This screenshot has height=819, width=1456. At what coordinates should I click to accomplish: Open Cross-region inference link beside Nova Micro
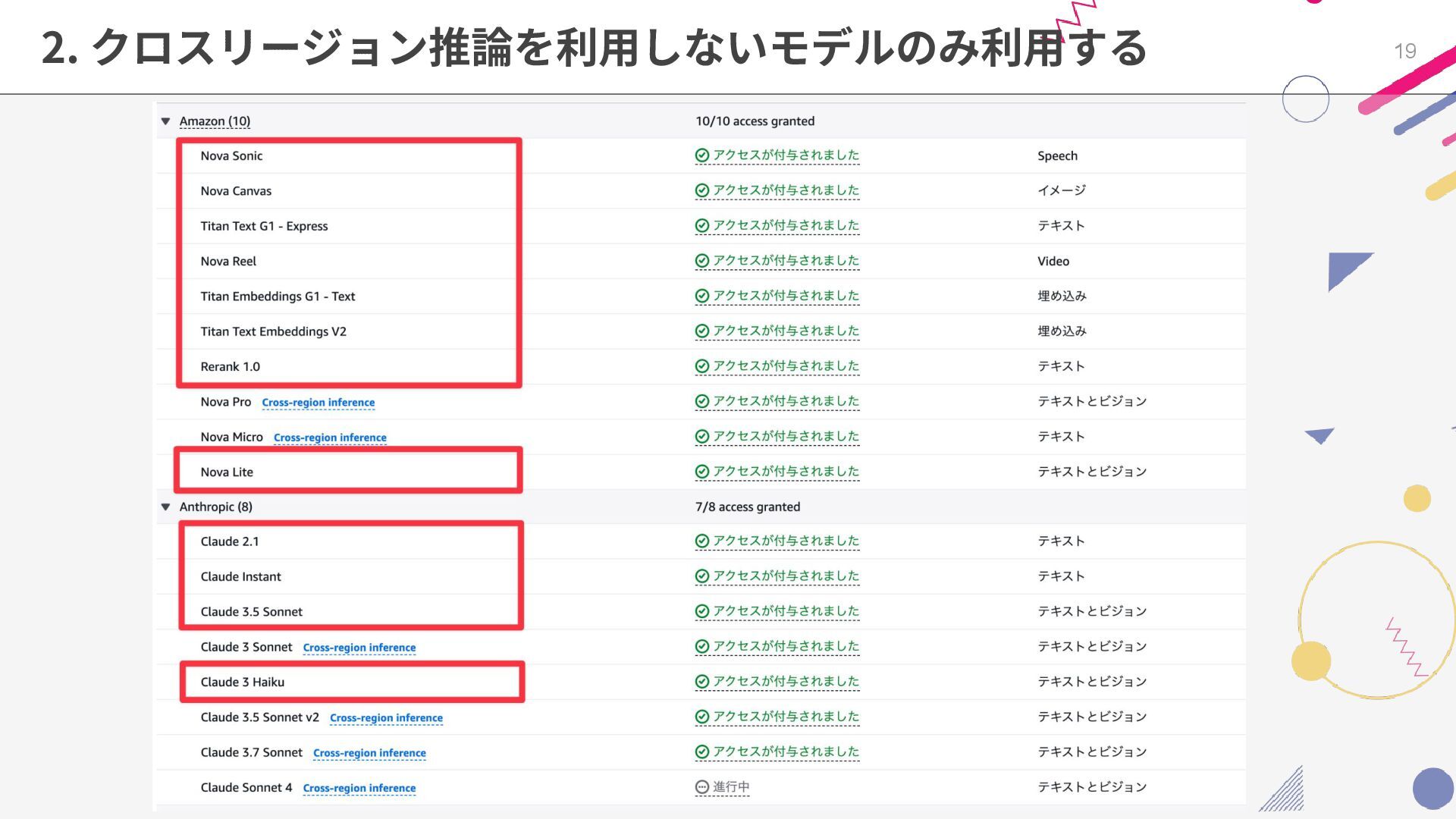point(330,438)
